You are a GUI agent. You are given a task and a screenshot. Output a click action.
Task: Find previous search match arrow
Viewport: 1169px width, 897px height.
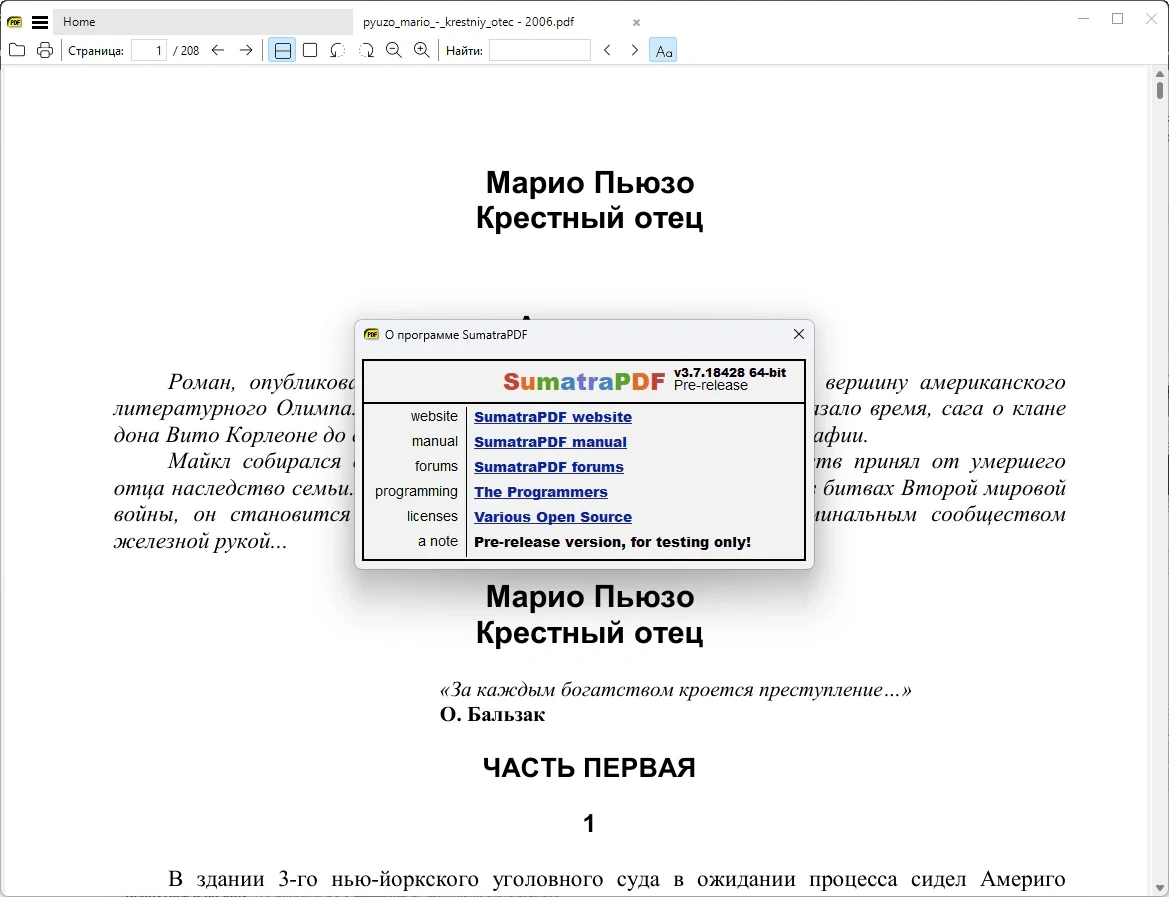[x=607, y=51]
